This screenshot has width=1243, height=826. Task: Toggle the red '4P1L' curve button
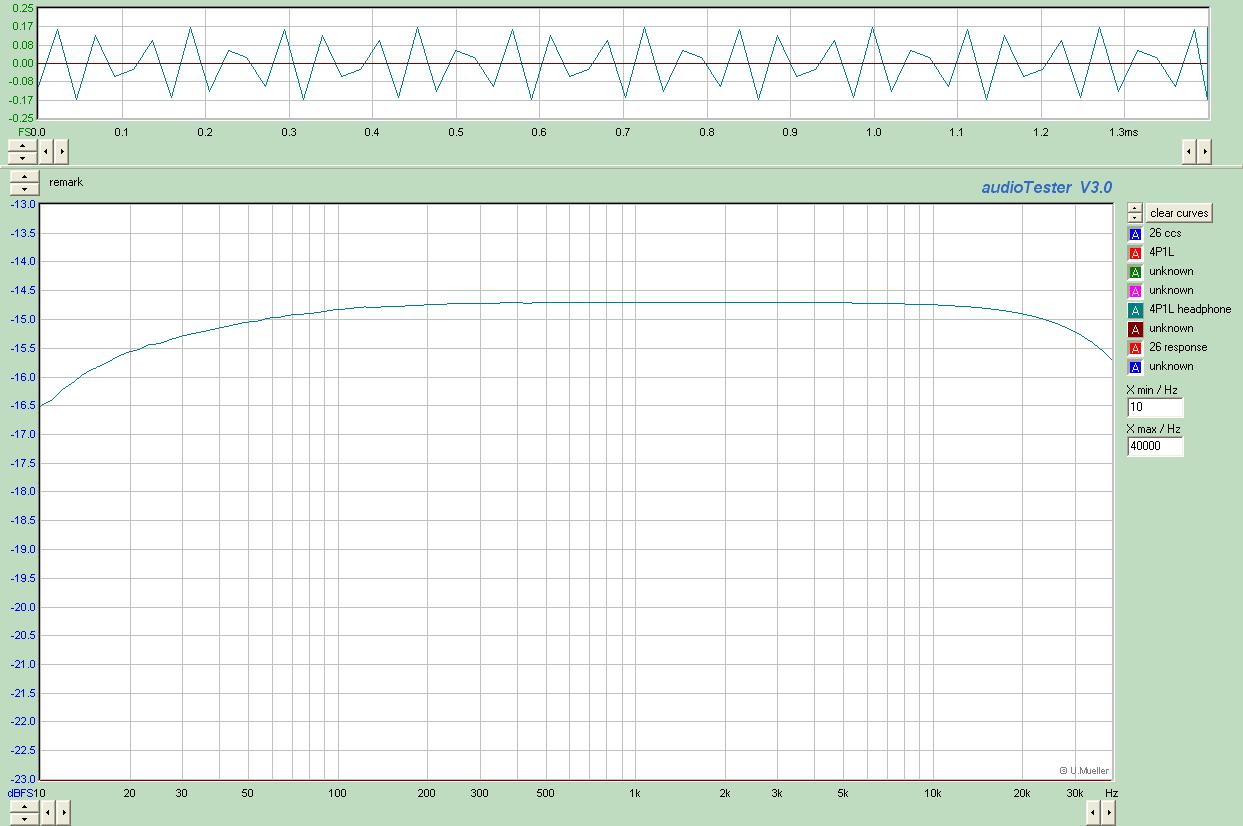click(1135, 253)
